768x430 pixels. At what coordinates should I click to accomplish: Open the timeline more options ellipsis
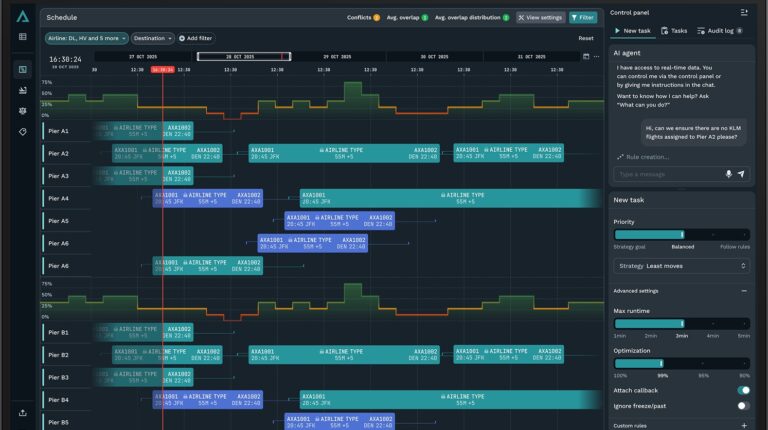[597, 57]
